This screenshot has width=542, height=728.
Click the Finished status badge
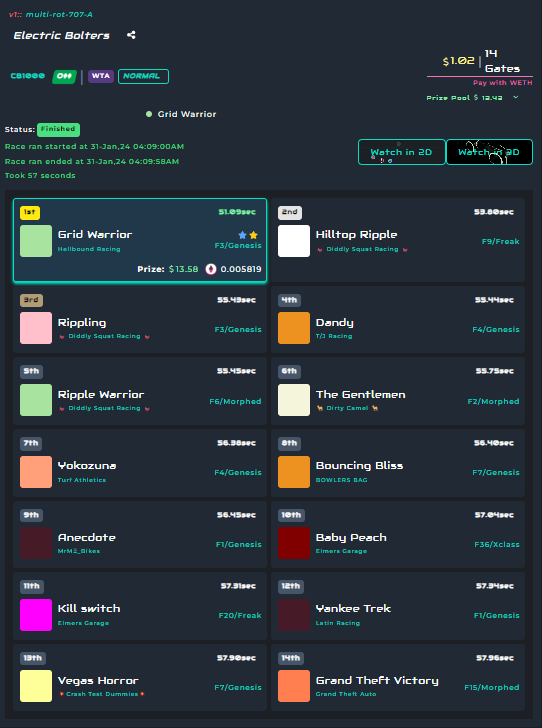[x=58, y=130]
